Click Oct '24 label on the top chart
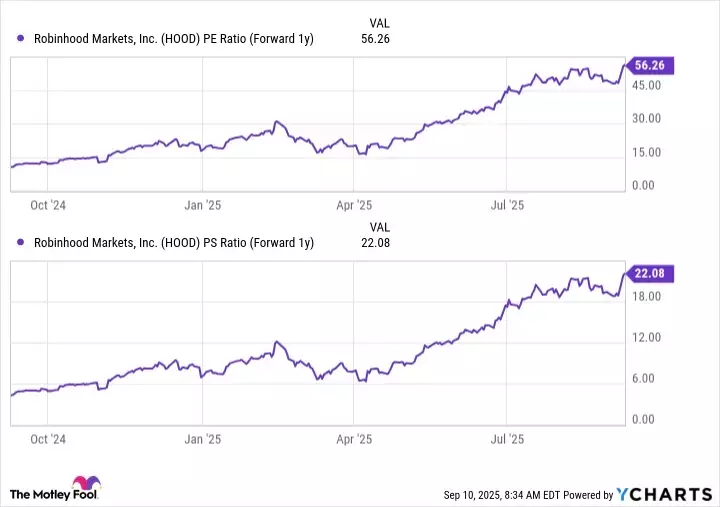720x507 pixels. [x=48, y=204]
